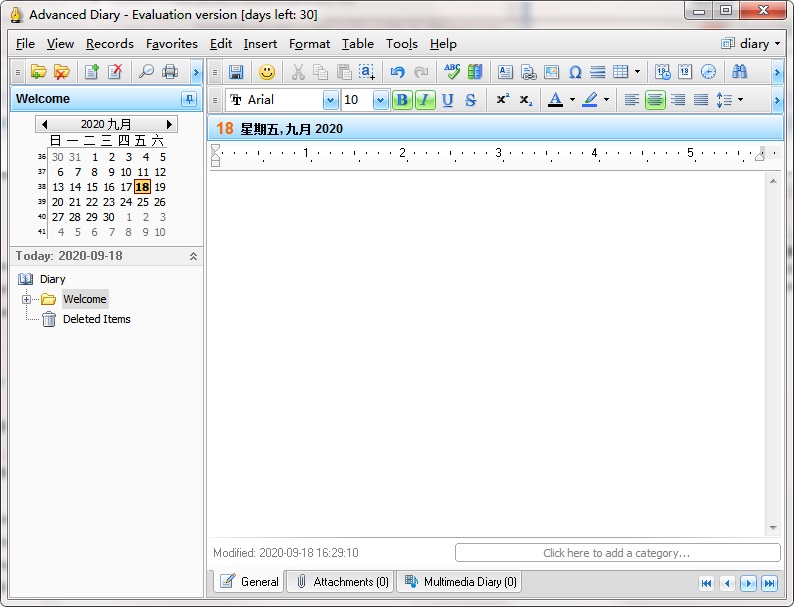Insert a smiley with the yellow face icon
This screenshot has height=607, width=794.
point(267,72)
